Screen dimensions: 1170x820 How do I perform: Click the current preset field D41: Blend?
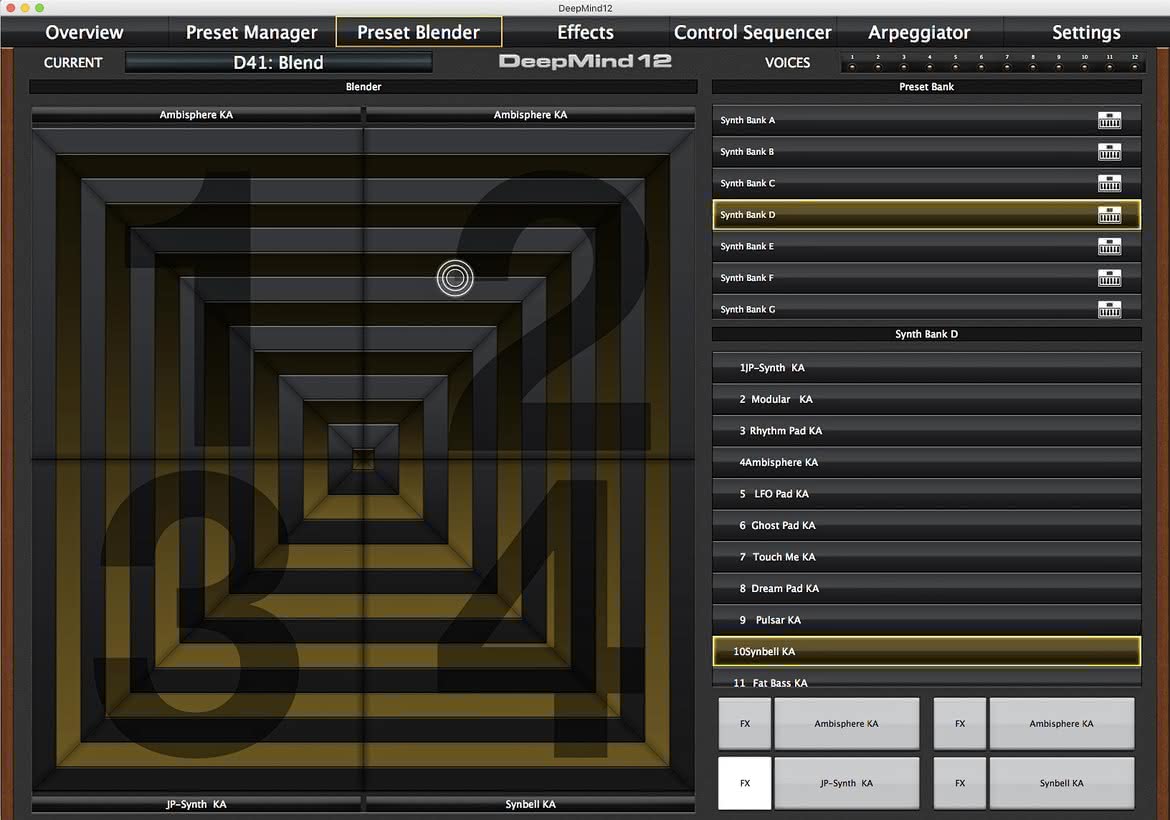coord(278,63)
